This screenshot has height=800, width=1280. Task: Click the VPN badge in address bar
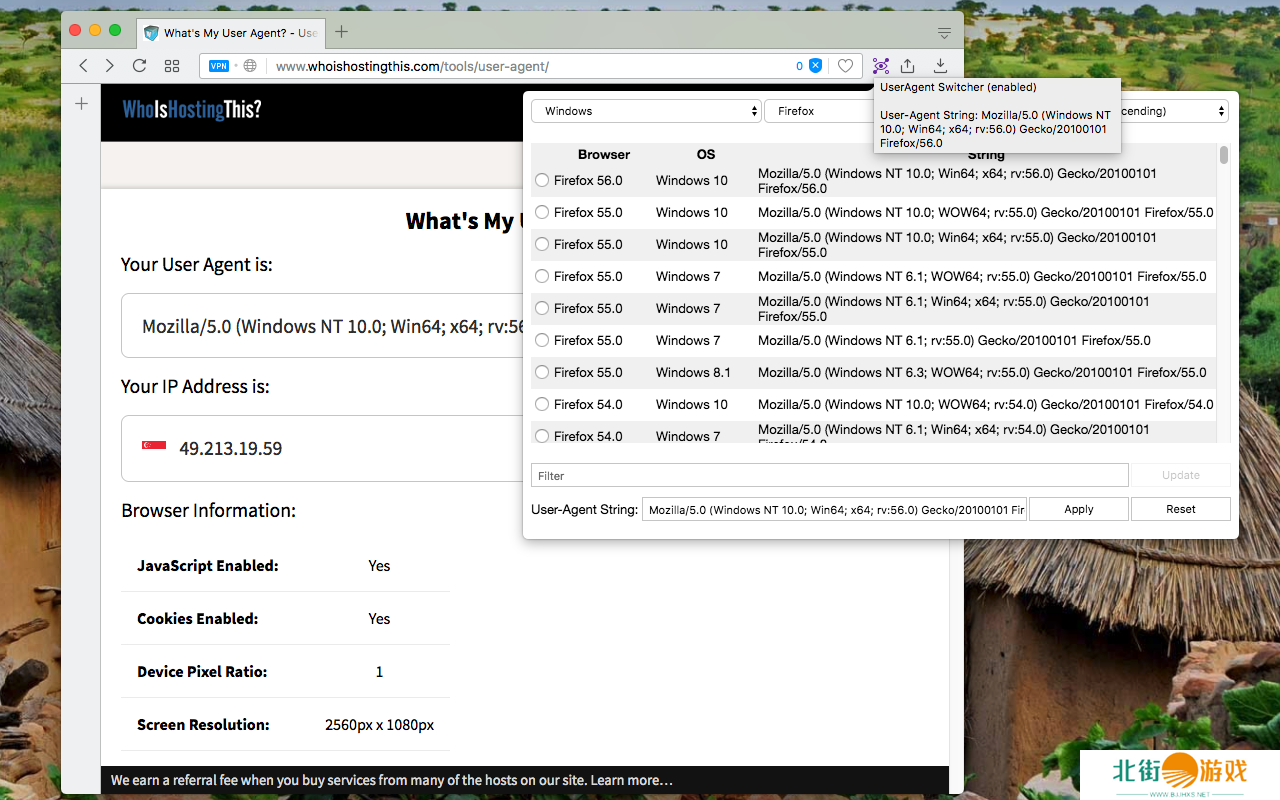point(219,66)
